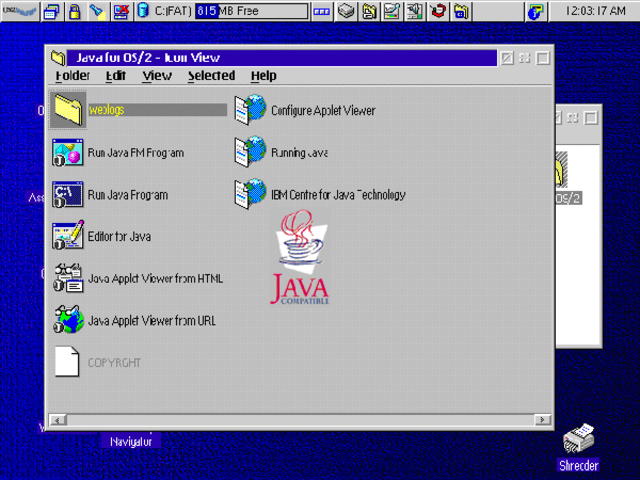Maximize the background window
The width and height of the screenshot is (640, 480).
point(591,118)
